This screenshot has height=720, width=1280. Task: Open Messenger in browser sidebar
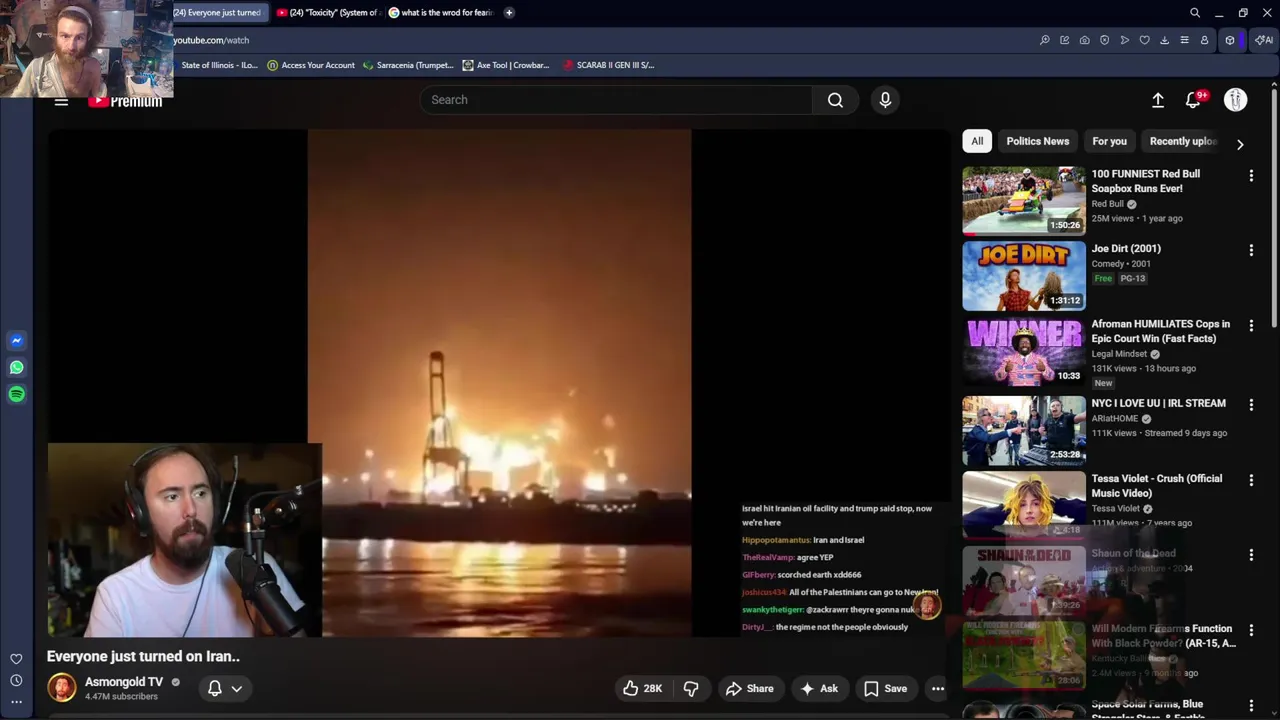pos(16,341)
